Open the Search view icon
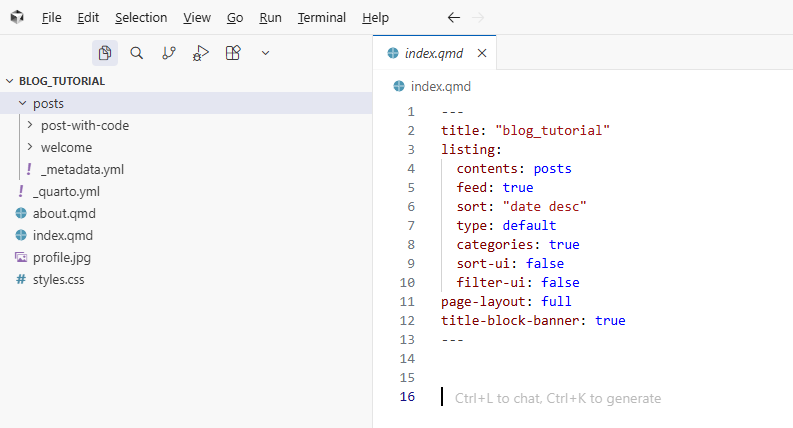Screen dimensions: 793x428 [x=137, y=53]
